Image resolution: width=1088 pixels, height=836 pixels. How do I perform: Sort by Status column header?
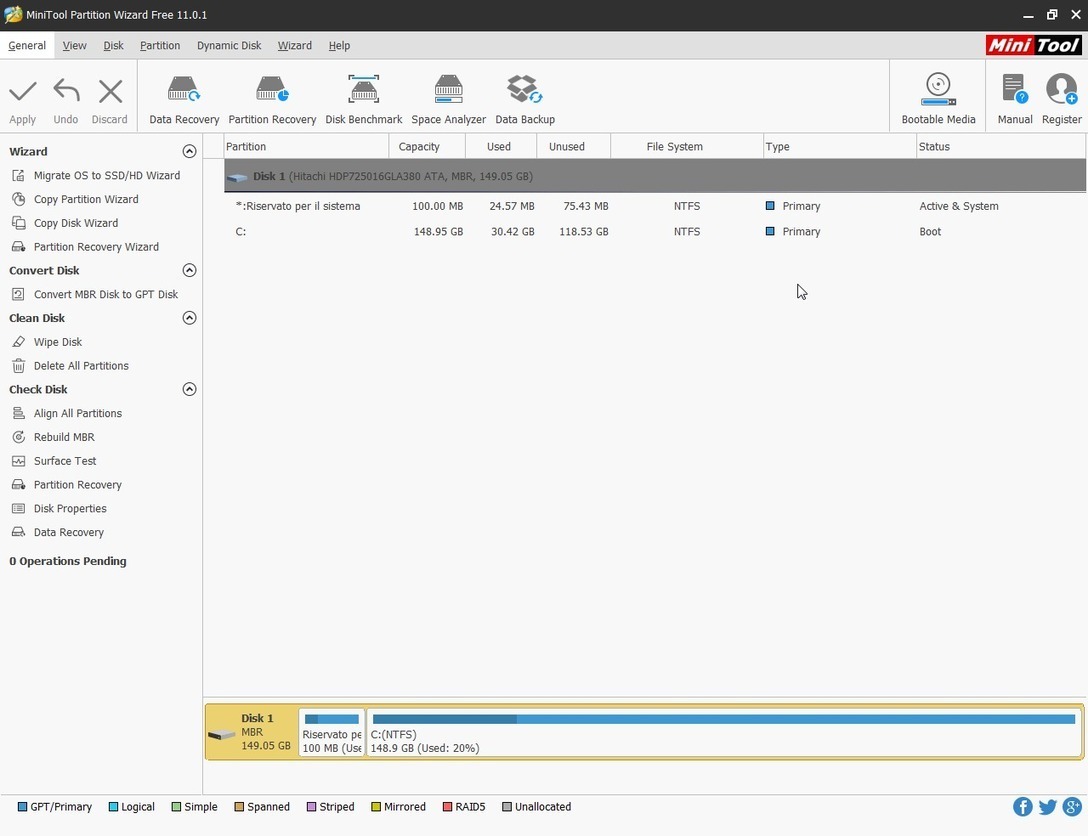pos(1001,146)
